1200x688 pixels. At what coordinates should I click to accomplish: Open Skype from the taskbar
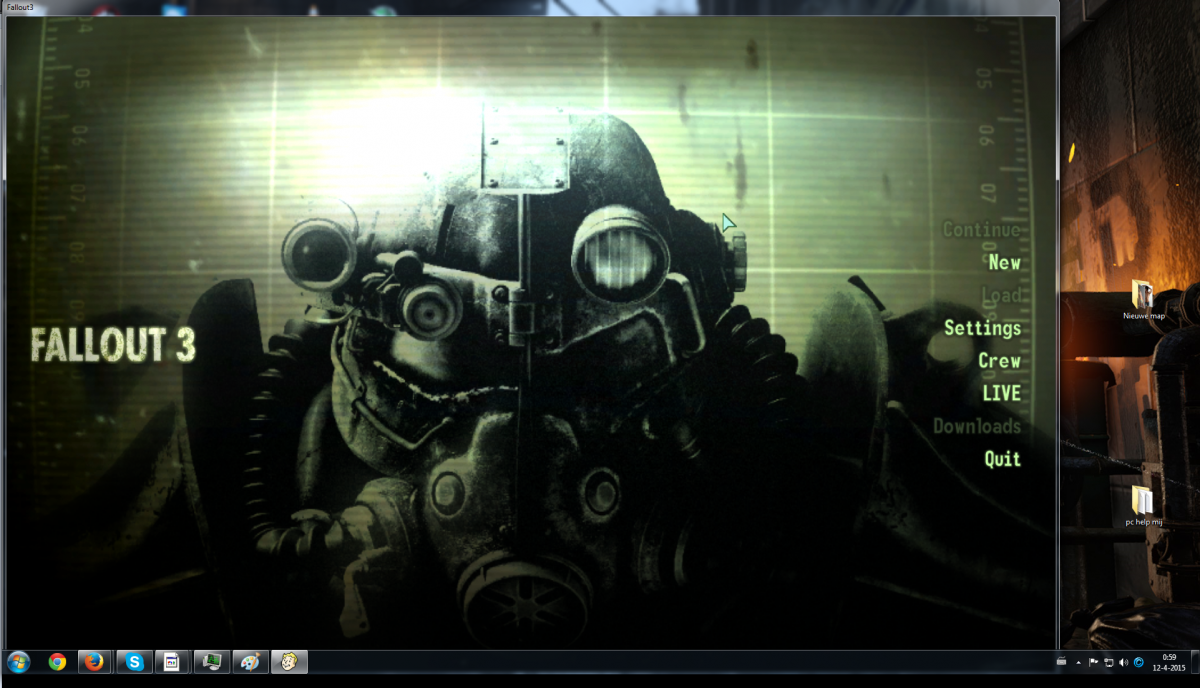134,662
